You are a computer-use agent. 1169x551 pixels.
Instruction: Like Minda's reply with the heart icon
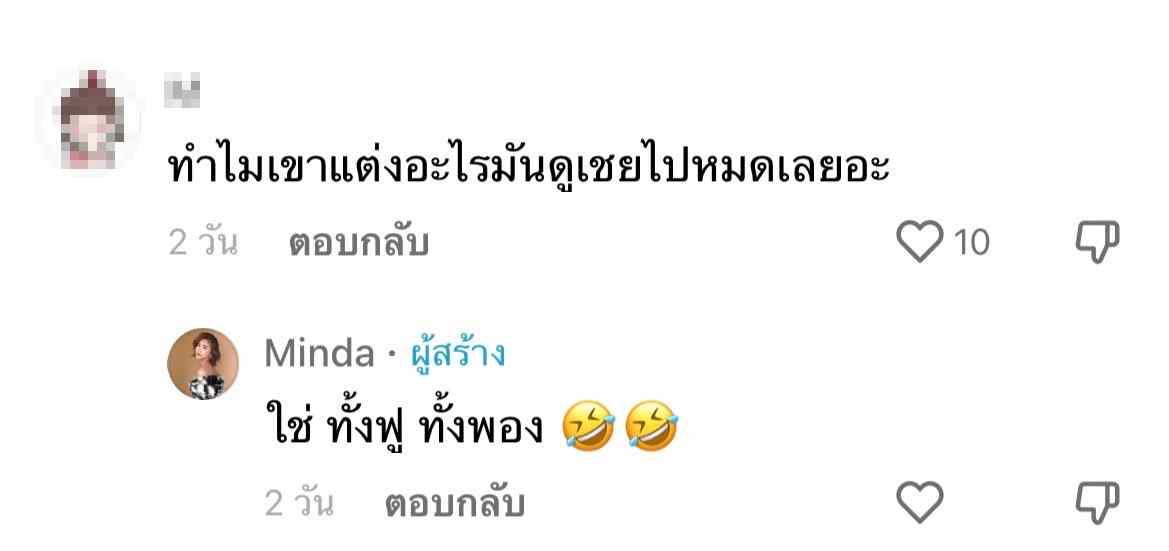pyautogui.click(x=919, y=501)
